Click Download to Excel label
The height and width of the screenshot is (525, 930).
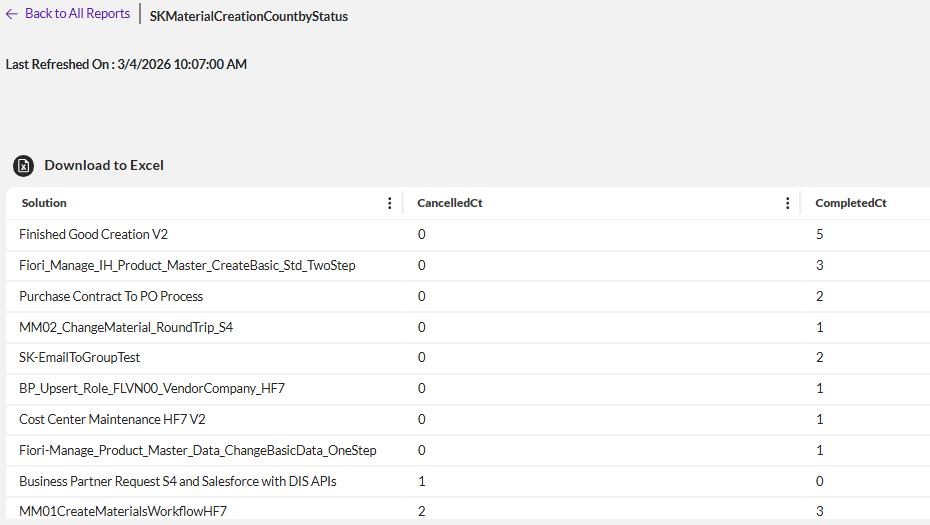point(104,166)
